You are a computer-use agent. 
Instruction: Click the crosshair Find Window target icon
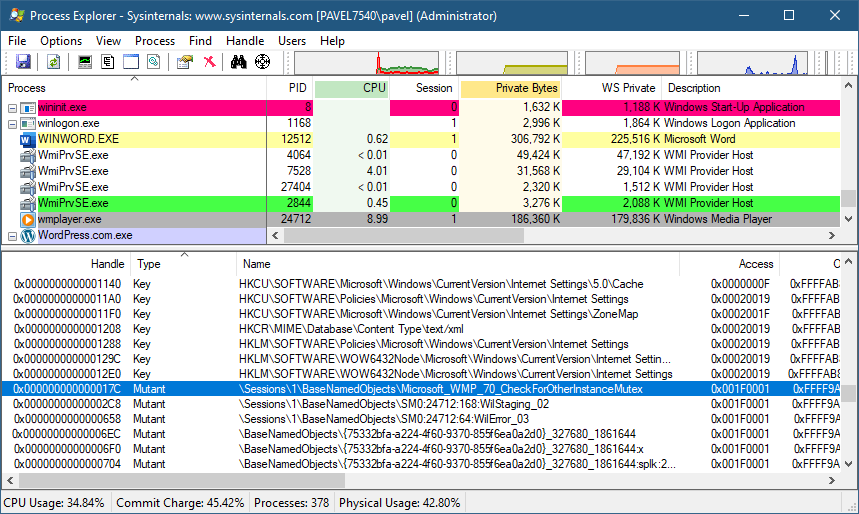(x=262, y=62)
